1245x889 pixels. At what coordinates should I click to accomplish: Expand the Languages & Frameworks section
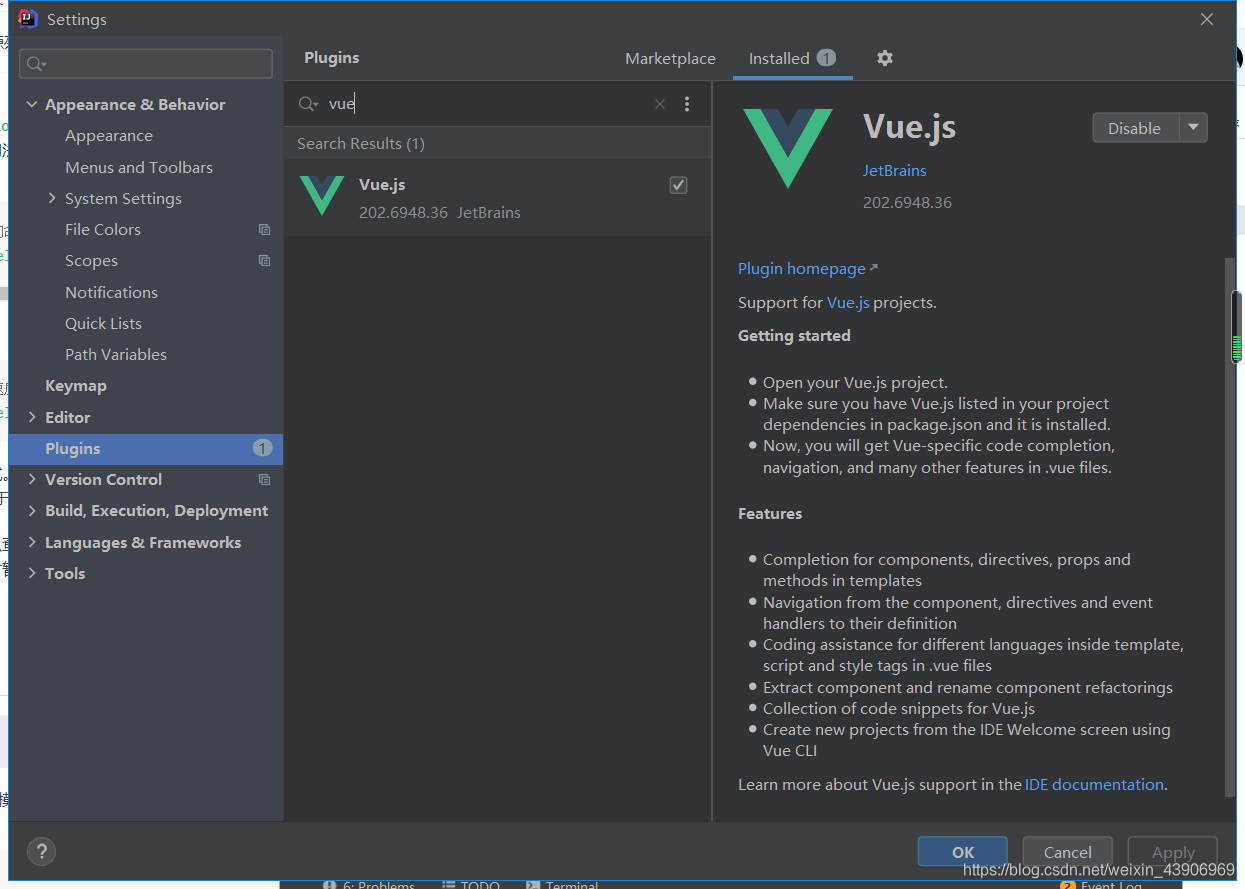click(32, 542)
